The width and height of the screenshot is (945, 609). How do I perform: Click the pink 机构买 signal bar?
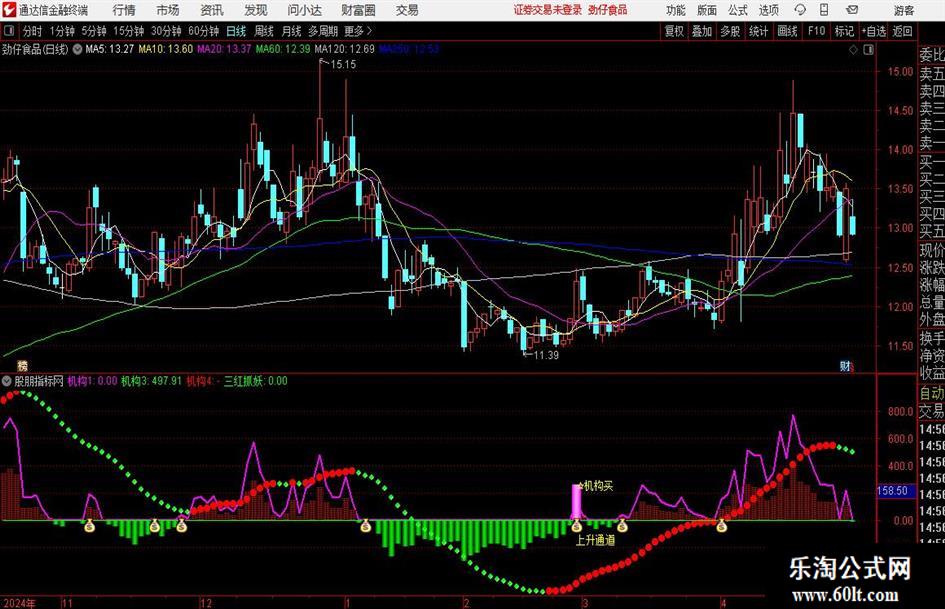click(x=576, y=500)
